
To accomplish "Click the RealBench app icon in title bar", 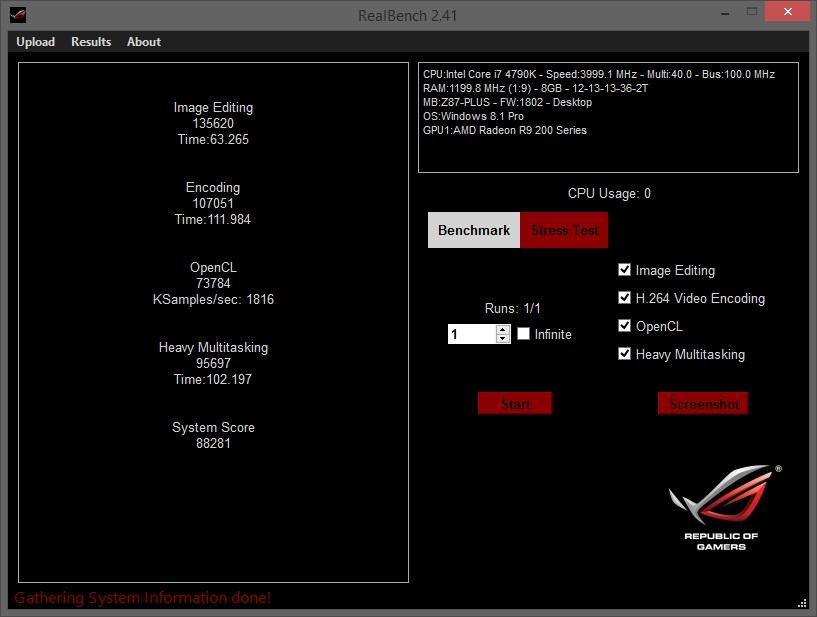I will tap(18, 15).
